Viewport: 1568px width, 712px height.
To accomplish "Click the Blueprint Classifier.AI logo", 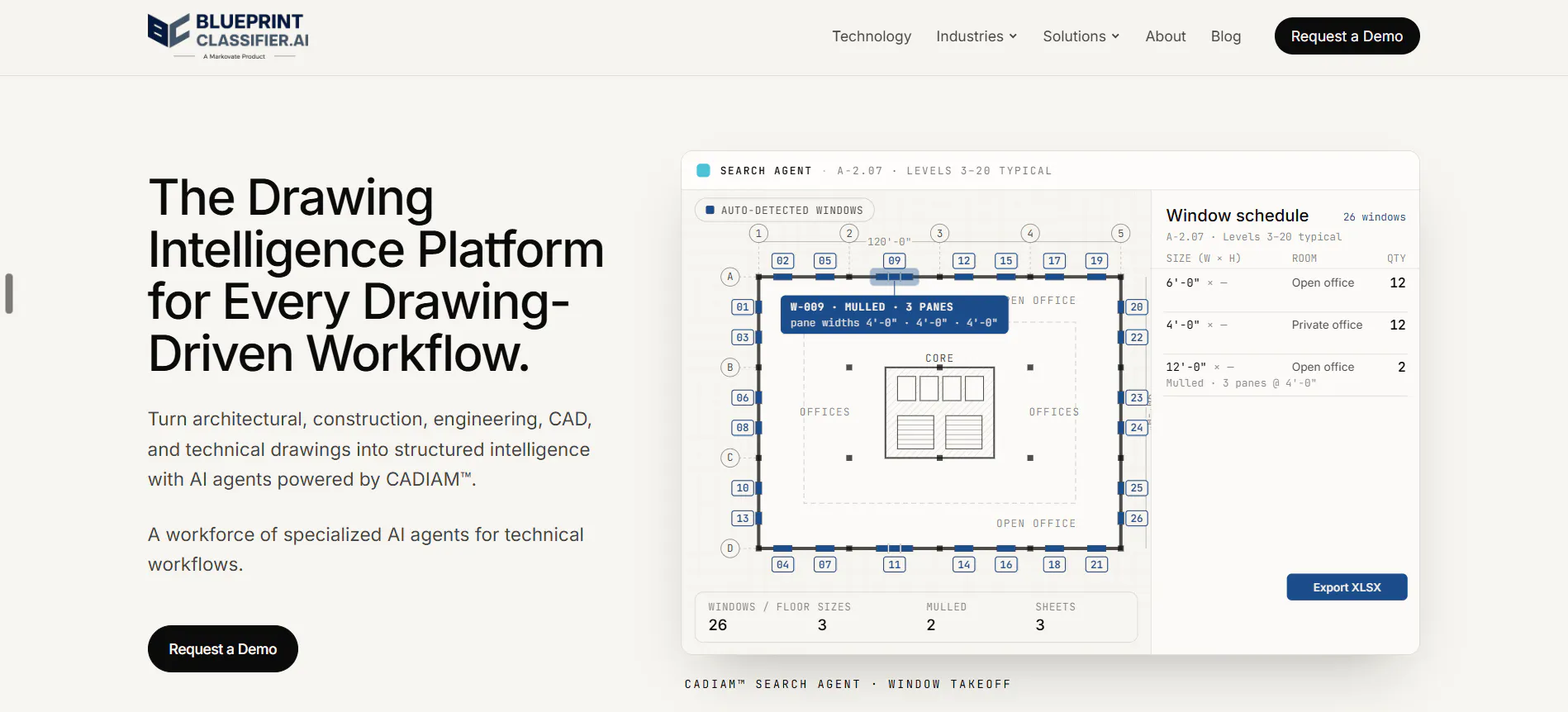I will tap(228, 36).
